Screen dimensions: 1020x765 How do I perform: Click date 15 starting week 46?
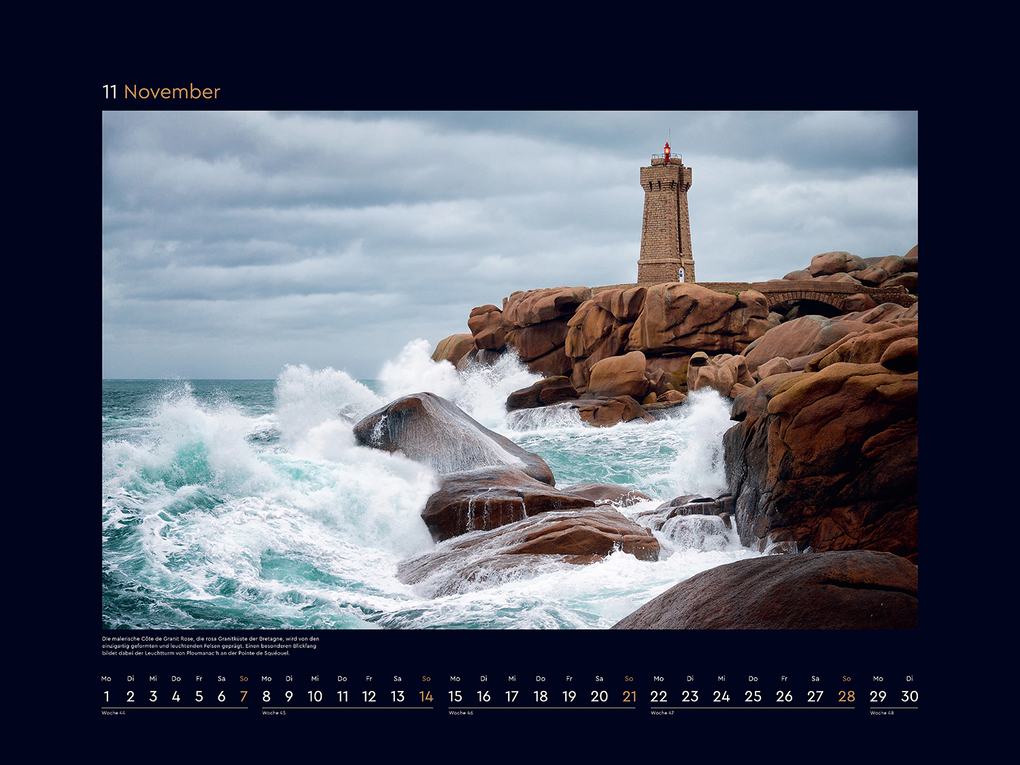pos(455,695)
